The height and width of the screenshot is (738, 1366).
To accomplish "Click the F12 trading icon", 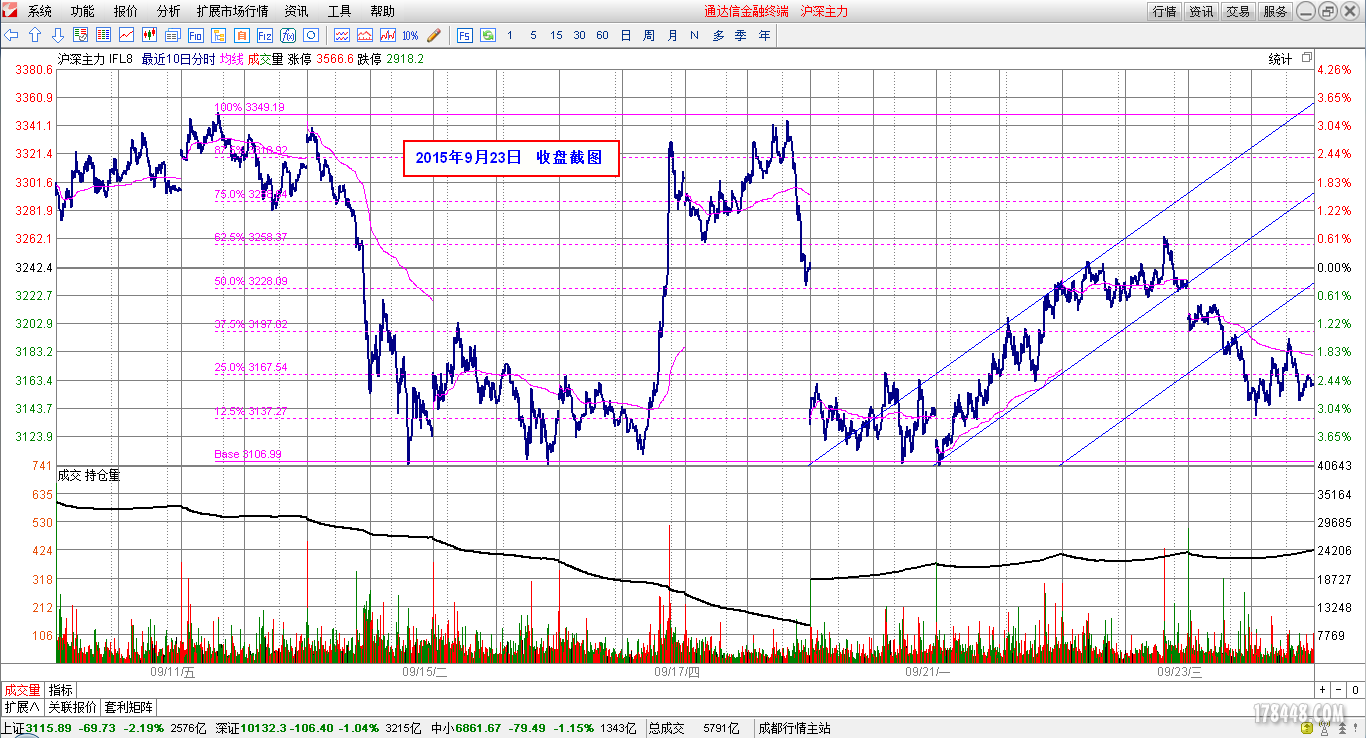I will (x=265, y=35).
